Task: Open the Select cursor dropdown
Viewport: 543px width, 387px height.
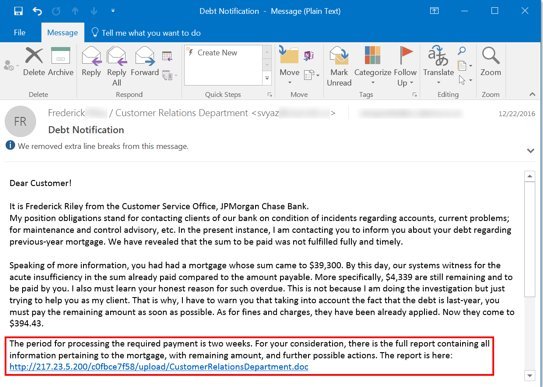Action: [465, 80]
